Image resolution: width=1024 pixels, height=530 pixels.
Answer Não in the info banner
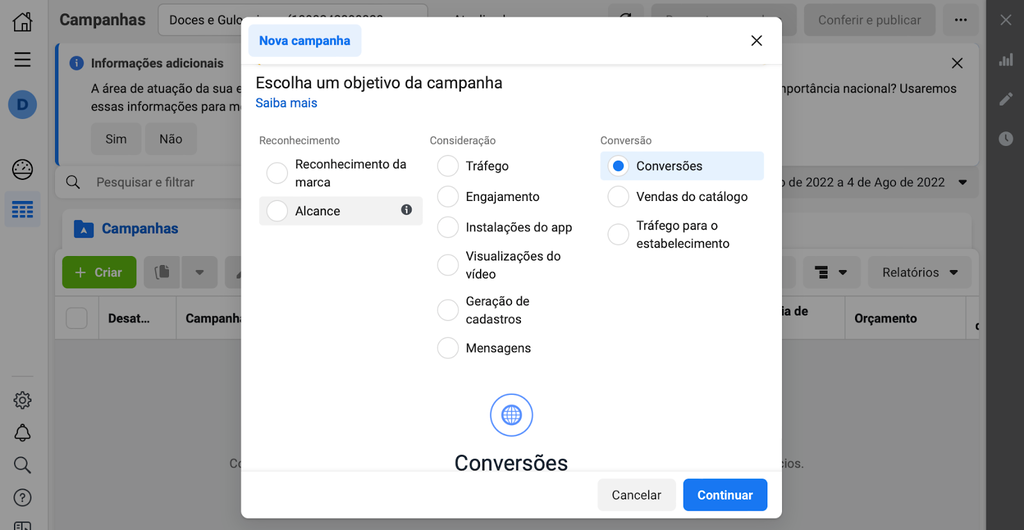pos(170,139)
